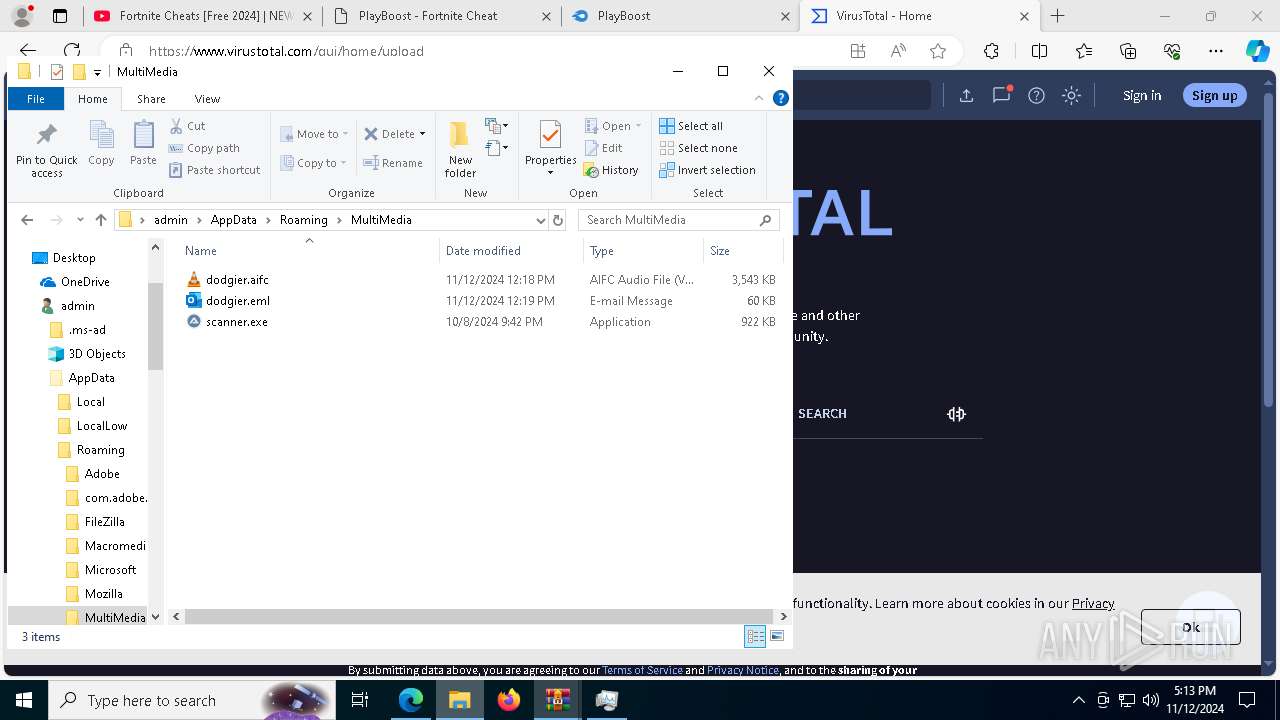Switch to Details view layout icon
The image size is (1280, 720).
[x=755, y=636]
